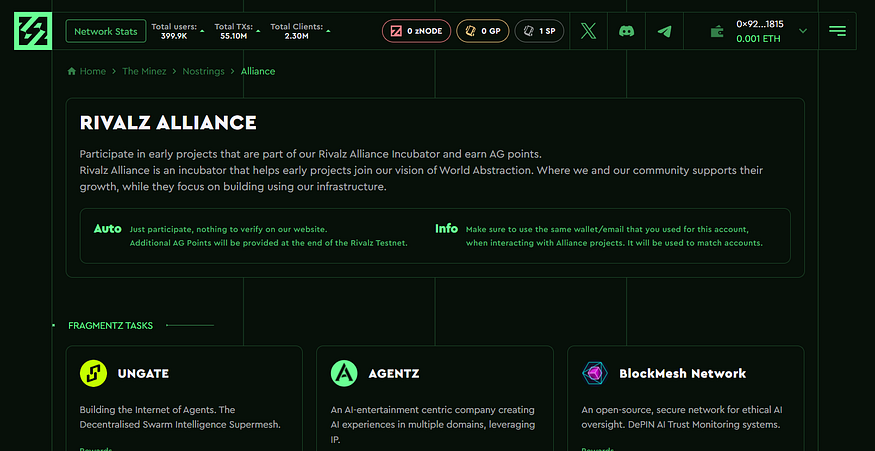Click the wallet icon
875x451 pixels.
[717, 32]
